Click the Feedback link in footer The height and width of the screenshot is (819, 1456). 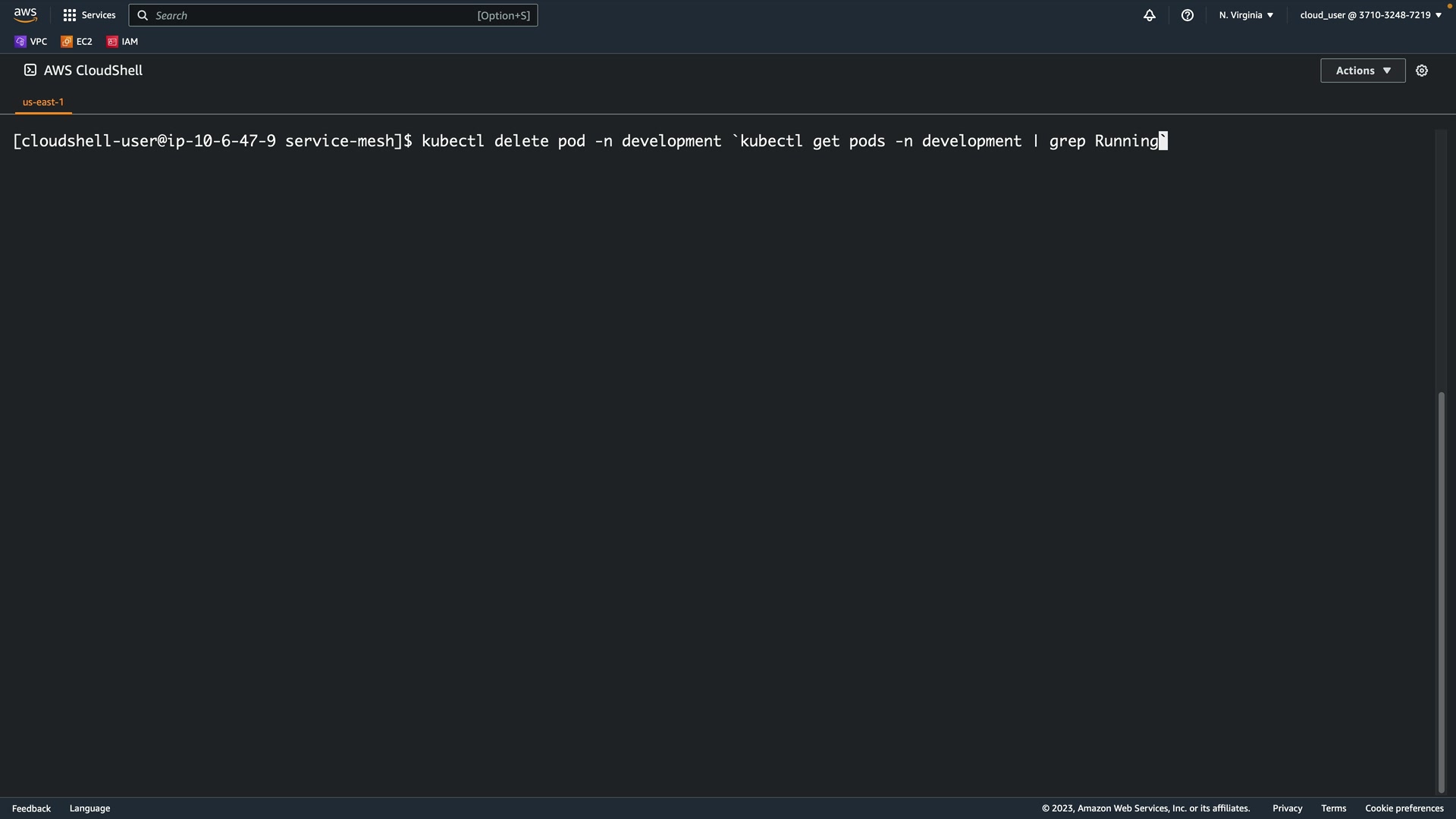pyautogui.click(x=31, y=808)
